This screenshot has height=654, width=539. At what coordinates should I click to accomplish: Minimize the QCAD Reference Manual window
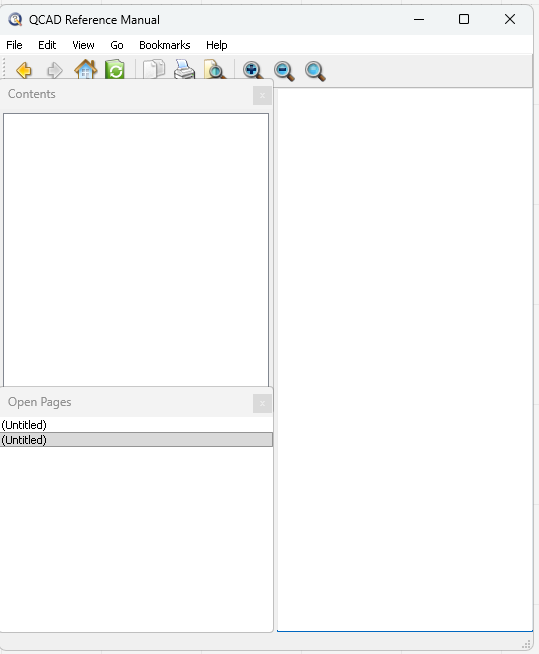pyautogui.click(x=419, y=19)
